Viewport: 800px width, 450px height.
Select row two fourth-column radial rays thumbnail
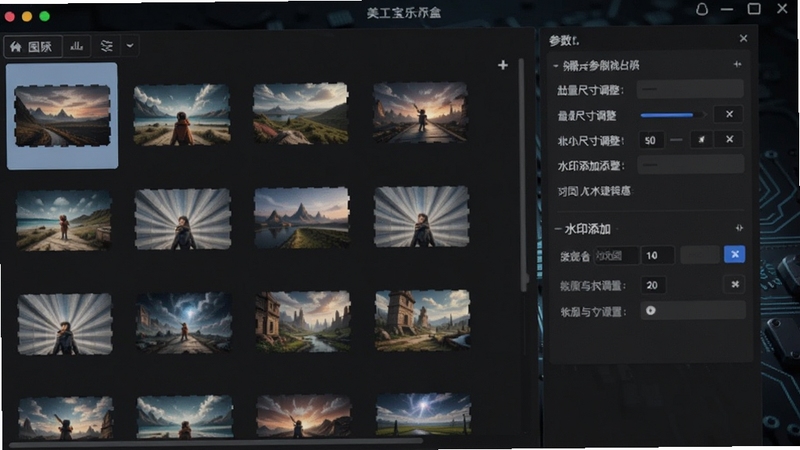coord(421,217)
